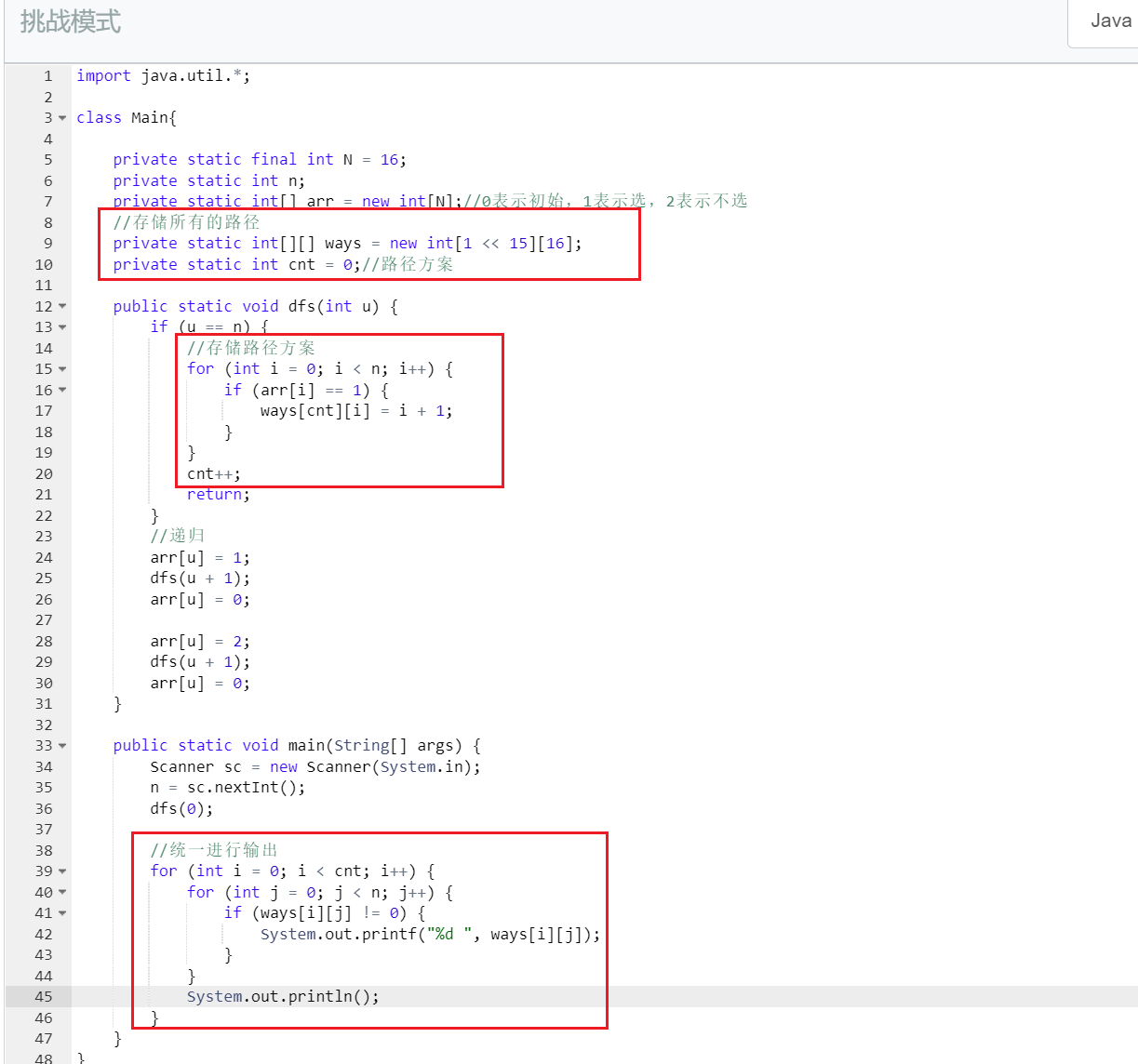Click the 'dfs(u + 1);' call on line 25

200,579
